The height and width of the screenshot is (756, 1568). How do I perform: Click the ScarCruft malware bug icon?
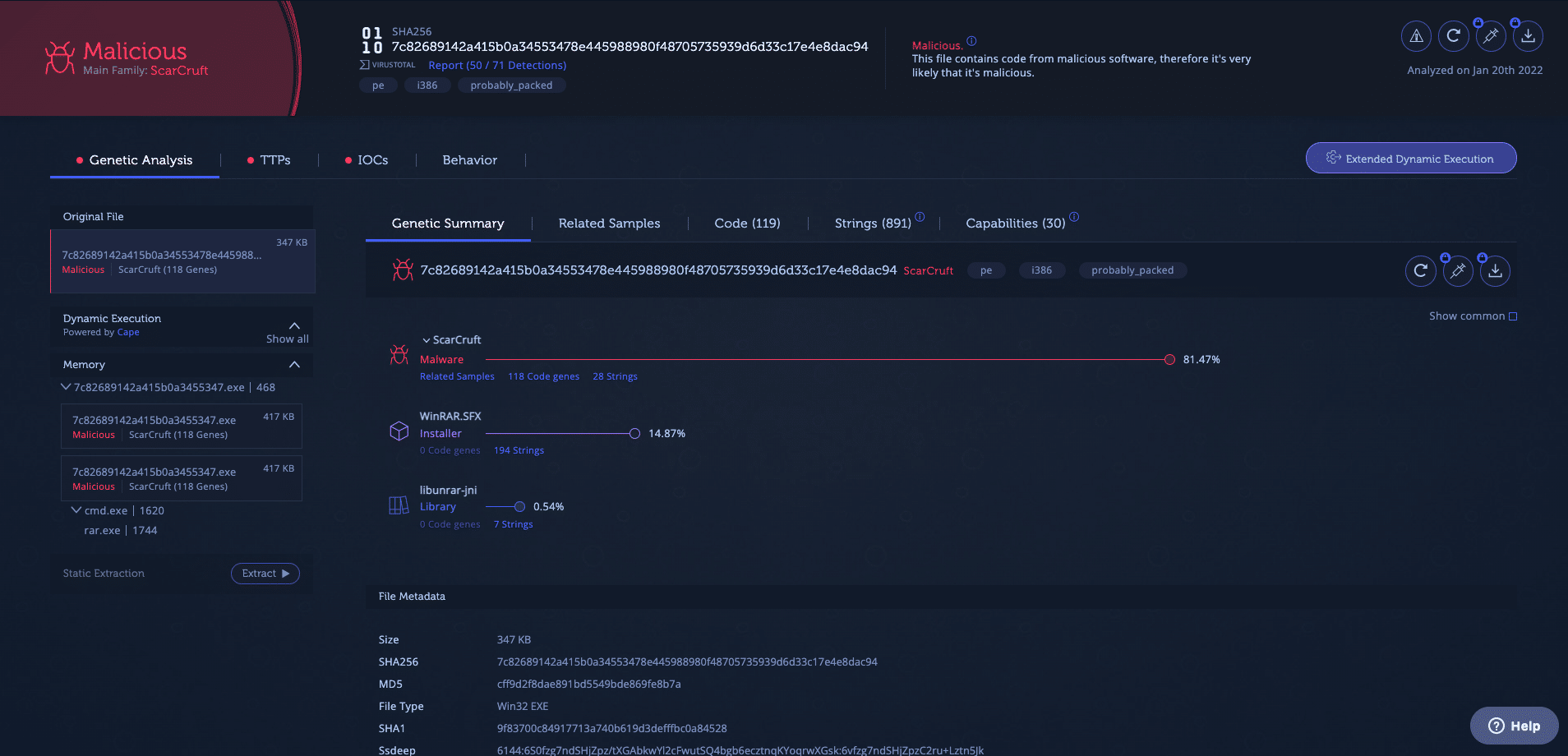coord(399,353)
